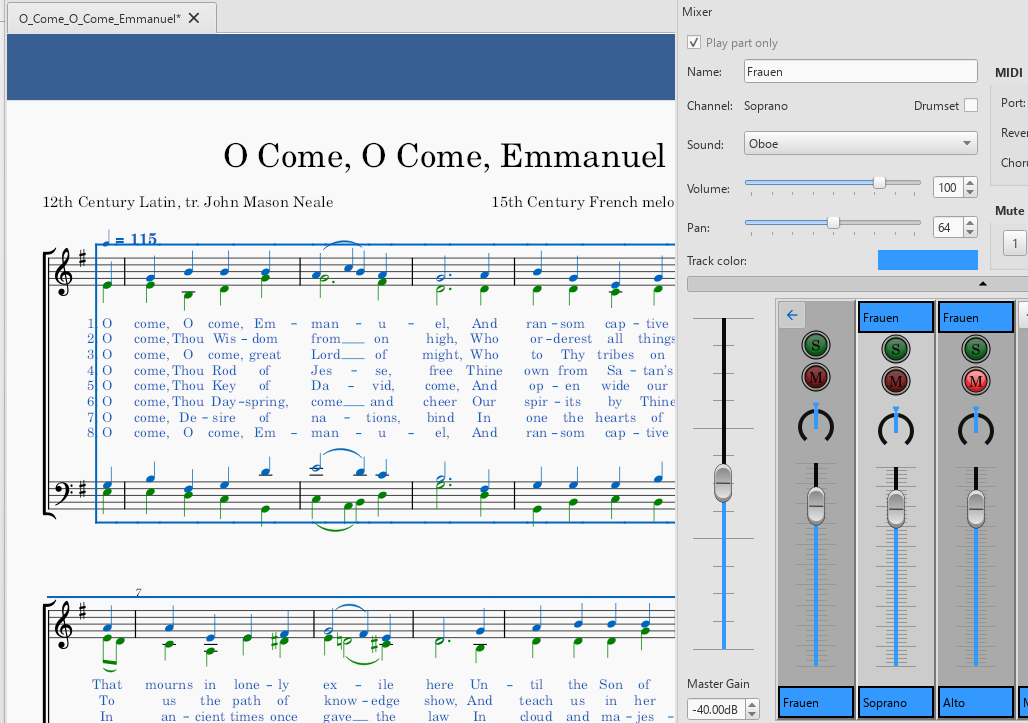The height and width of the screenshot is (723, 1028).
Task: Click the back arrow on Frauen strip
Action: point(792,316)
